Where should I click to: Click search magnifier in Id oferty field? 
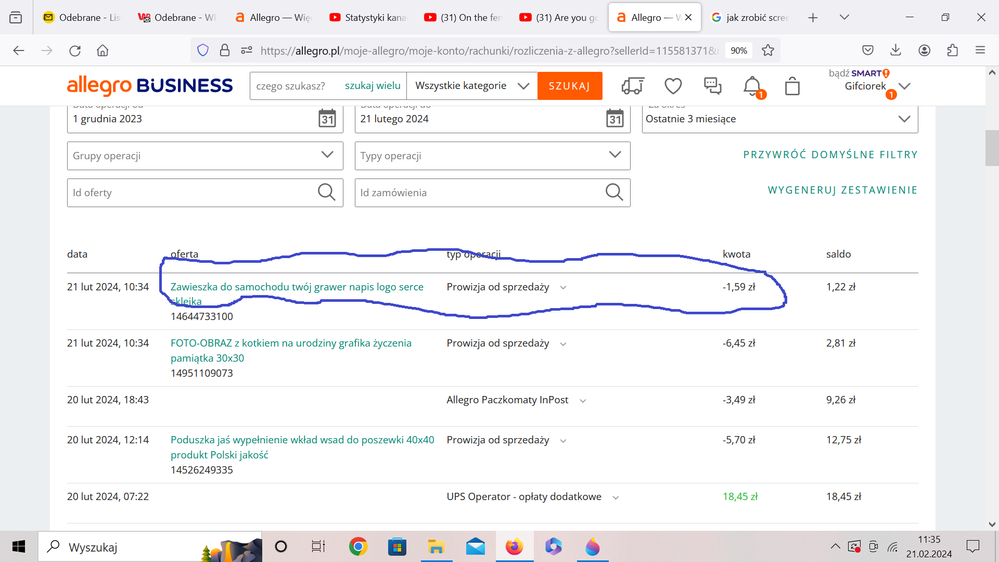326,192
